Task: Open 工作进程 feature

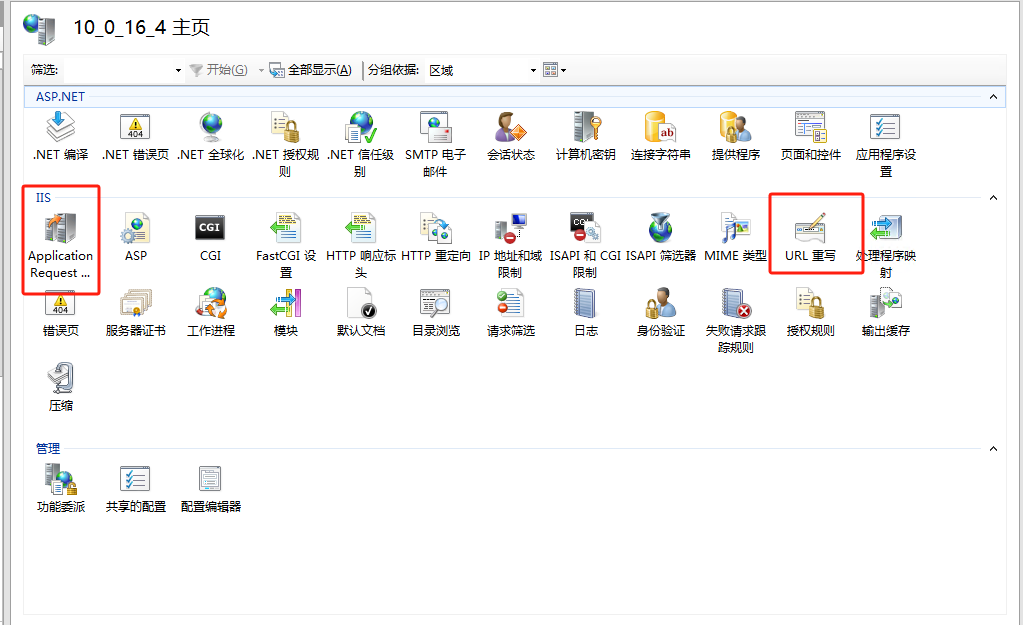Action: 211,313
